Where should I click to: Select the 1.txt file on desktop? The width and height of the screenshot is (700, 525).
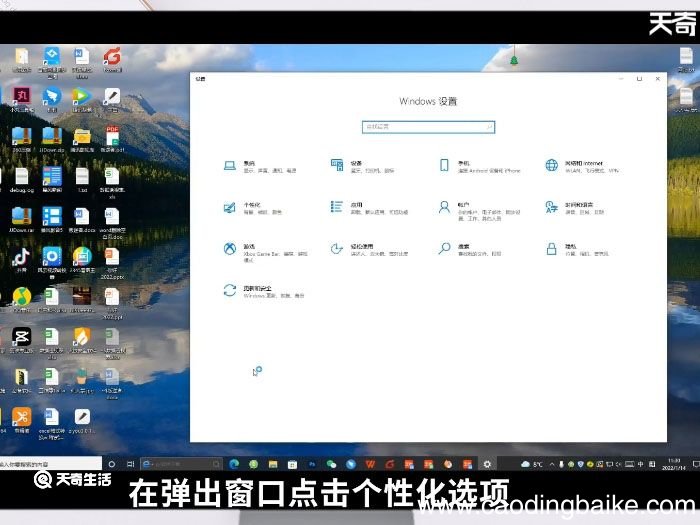click(82, 179)
